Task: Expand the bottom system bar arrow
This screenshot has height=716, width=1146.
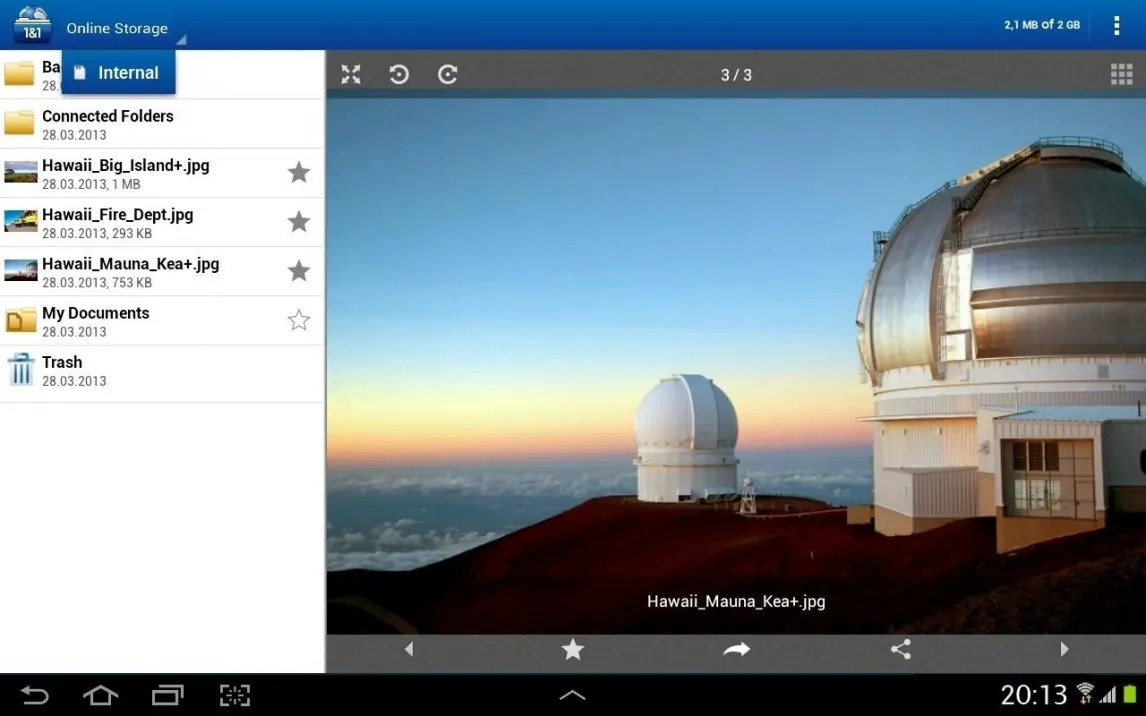Action: [572, 695]
